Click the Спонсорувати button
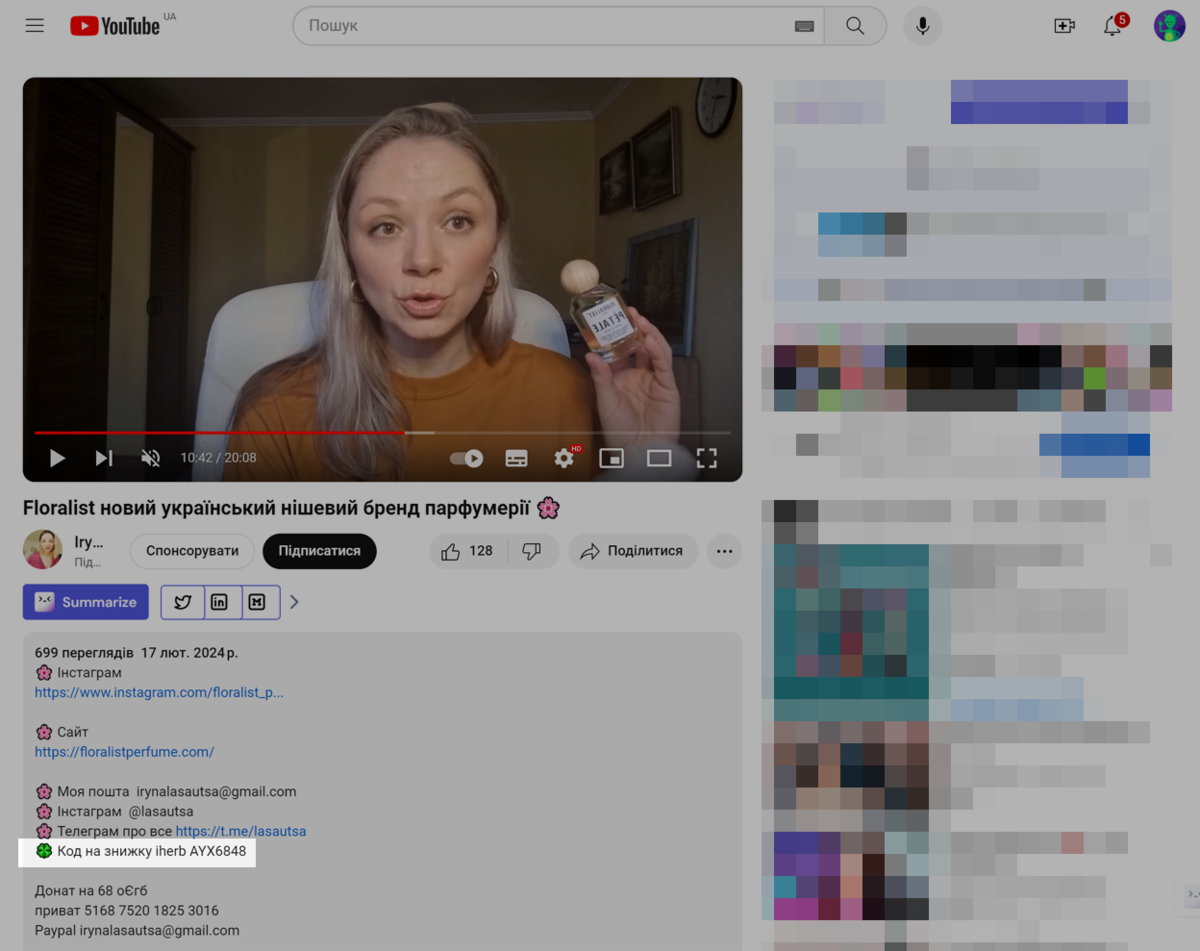The height and width of the screenshot is (951, 1200). 192,551
